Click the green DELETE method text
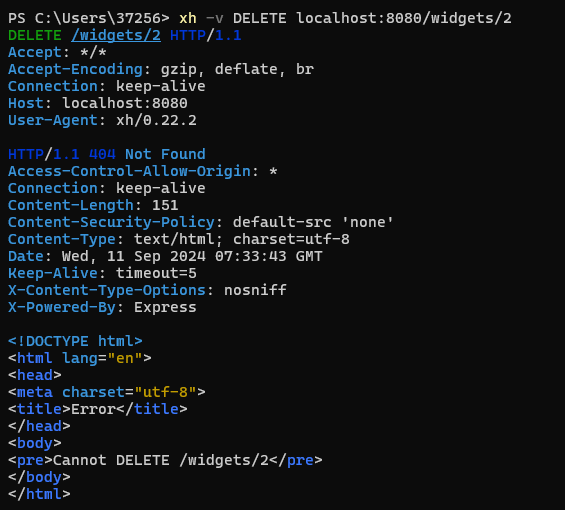This screenshot has width=565, height=510. pos(35,35)
